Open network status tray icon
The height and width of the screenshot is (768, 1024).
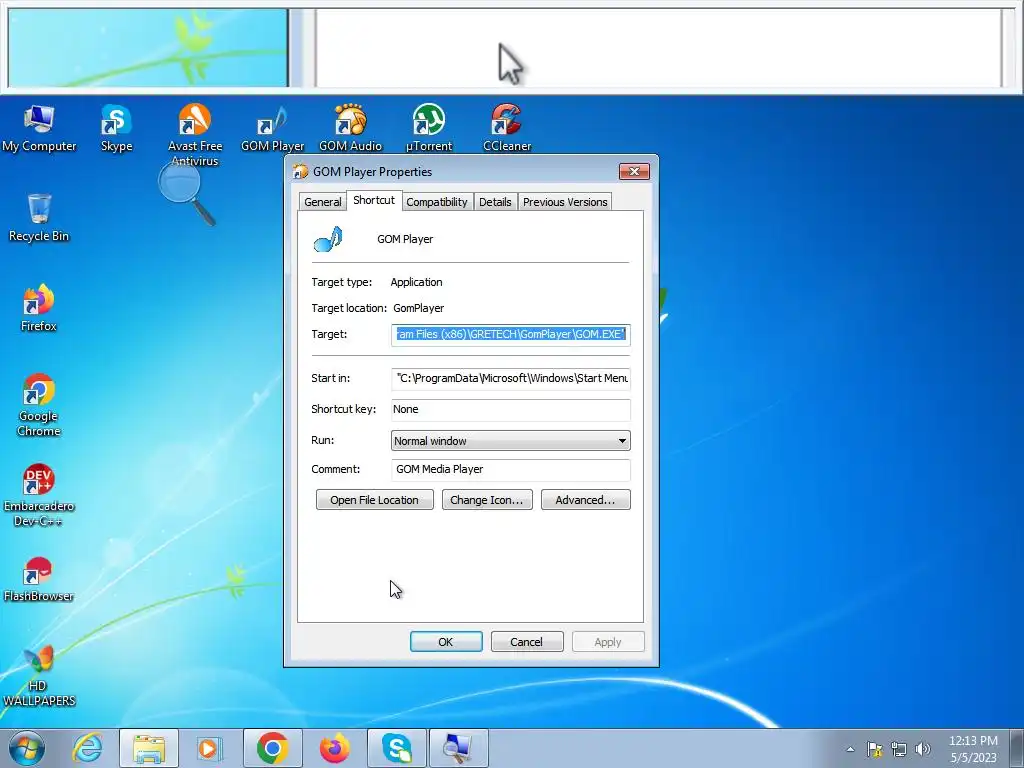[x=899, y=749]
